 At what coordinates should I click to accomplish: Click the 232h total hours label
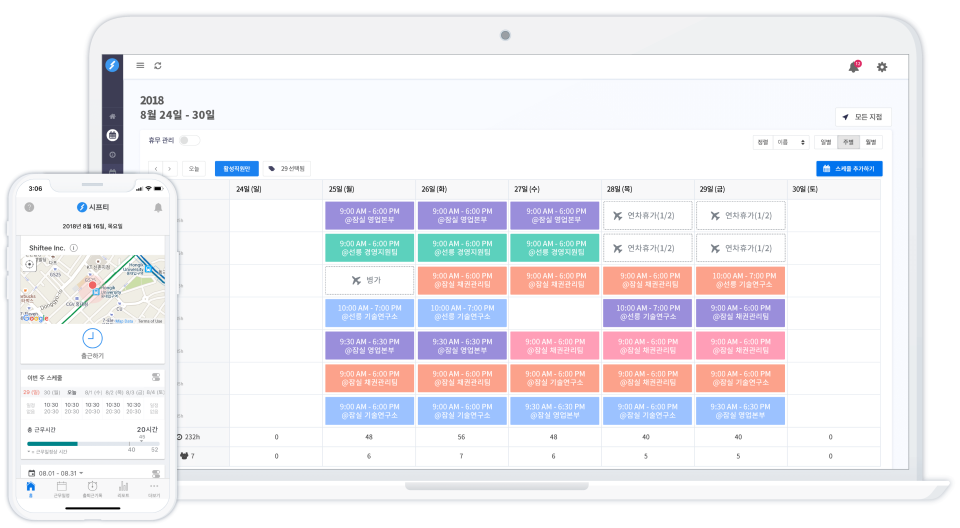point(189,437)
